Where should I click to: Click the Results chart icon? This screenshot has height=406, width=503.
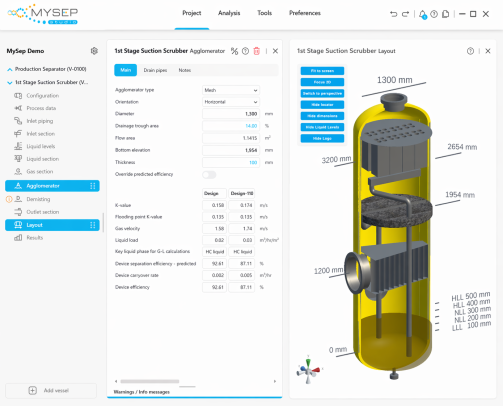[18, 238]
